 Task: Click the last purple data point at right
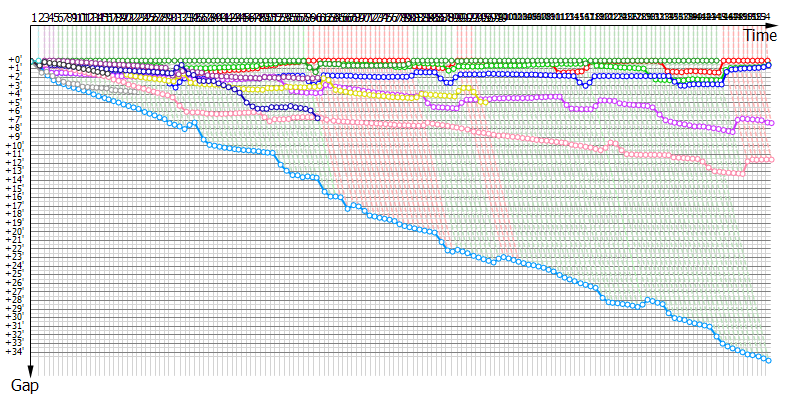(x=770, y=122)
